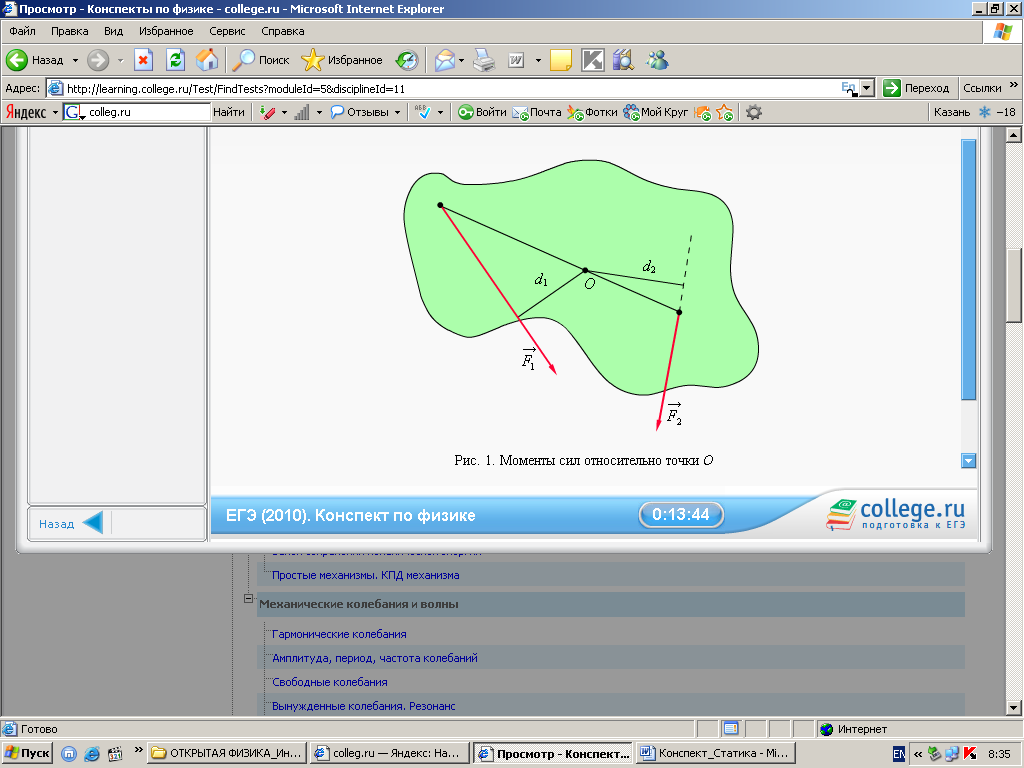This screenshot has height=768, width=1024.
Task: Click the page scrollbar down arrow
Action: tap(1014, 707)
